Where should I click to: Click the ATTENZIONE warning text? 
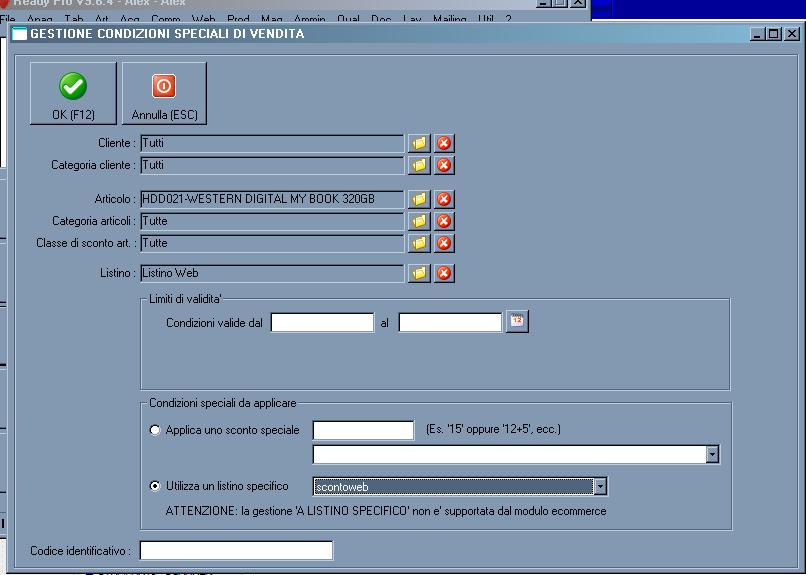pyautogui.click(x=386, y=511)
